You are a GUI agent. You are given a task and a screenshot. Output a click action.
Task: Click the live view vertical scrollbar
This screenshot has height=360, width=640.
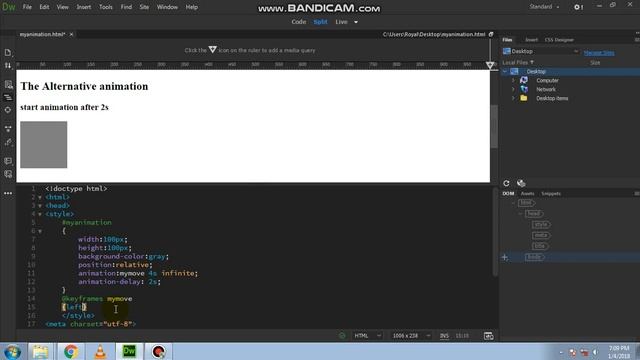(x=494, y=127)
